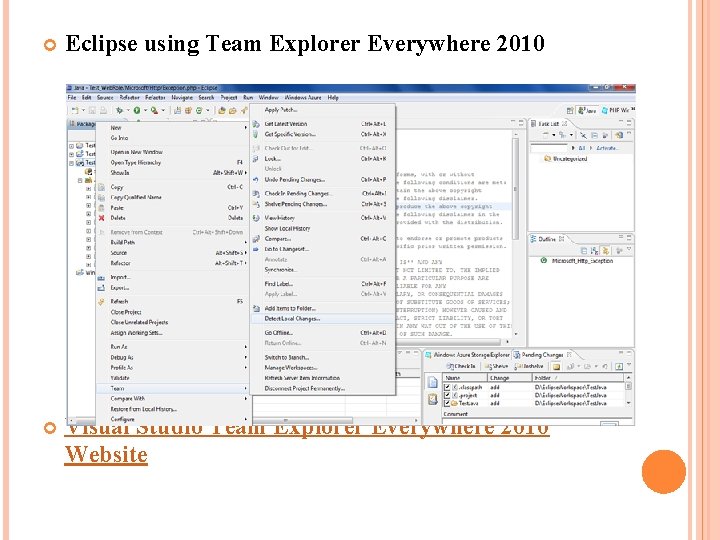The height and width of the screenshot is (540, 720).
Task: Uncheck the .classpath checkbox
Action: coord(447,388)
